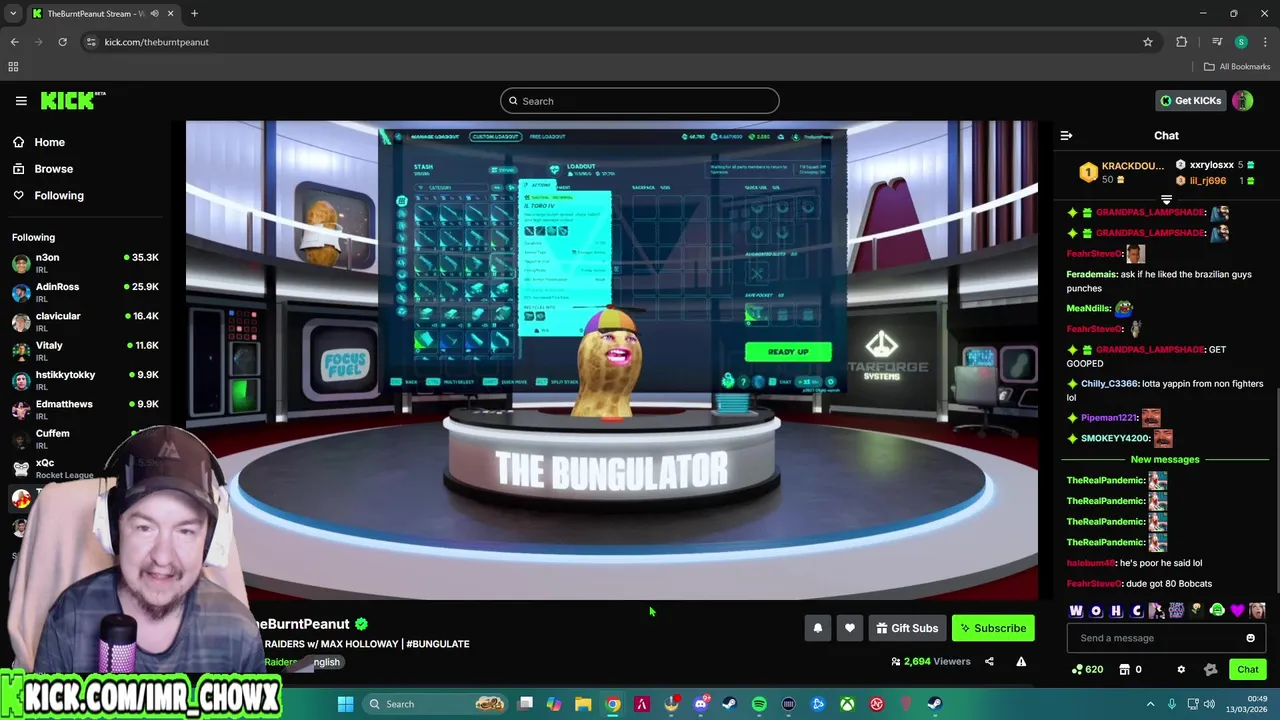Open hstikkytokky channel in Following list
The image size is (1280, 720).
tap(85, 381)
